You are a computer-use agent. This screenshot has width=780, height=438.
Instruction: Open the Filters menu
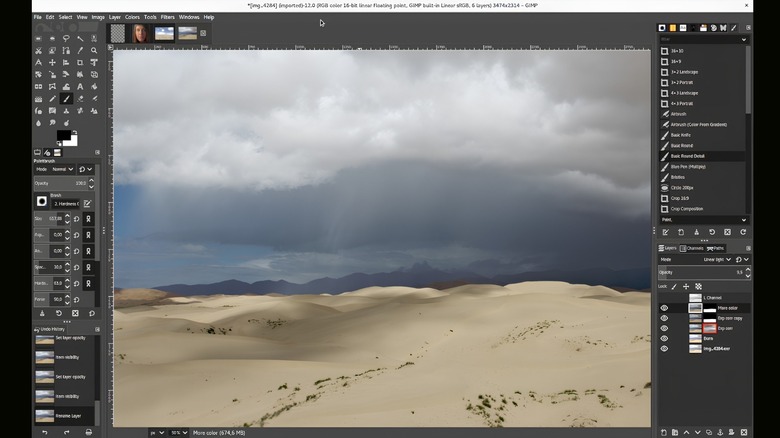[x=168, y=17]
